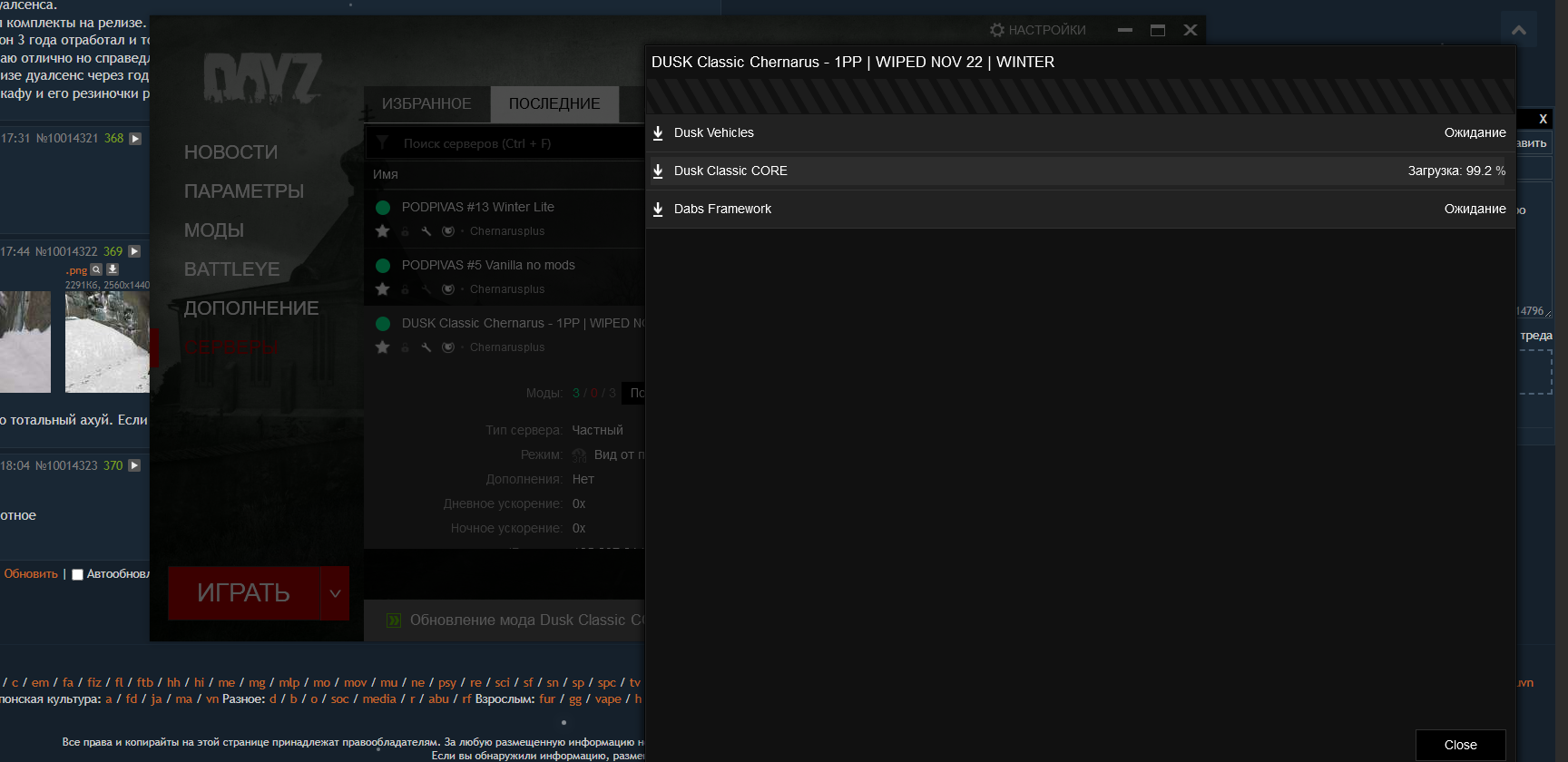Click the lock icon under PODPIVAS #5

click(x=406, y=289)
